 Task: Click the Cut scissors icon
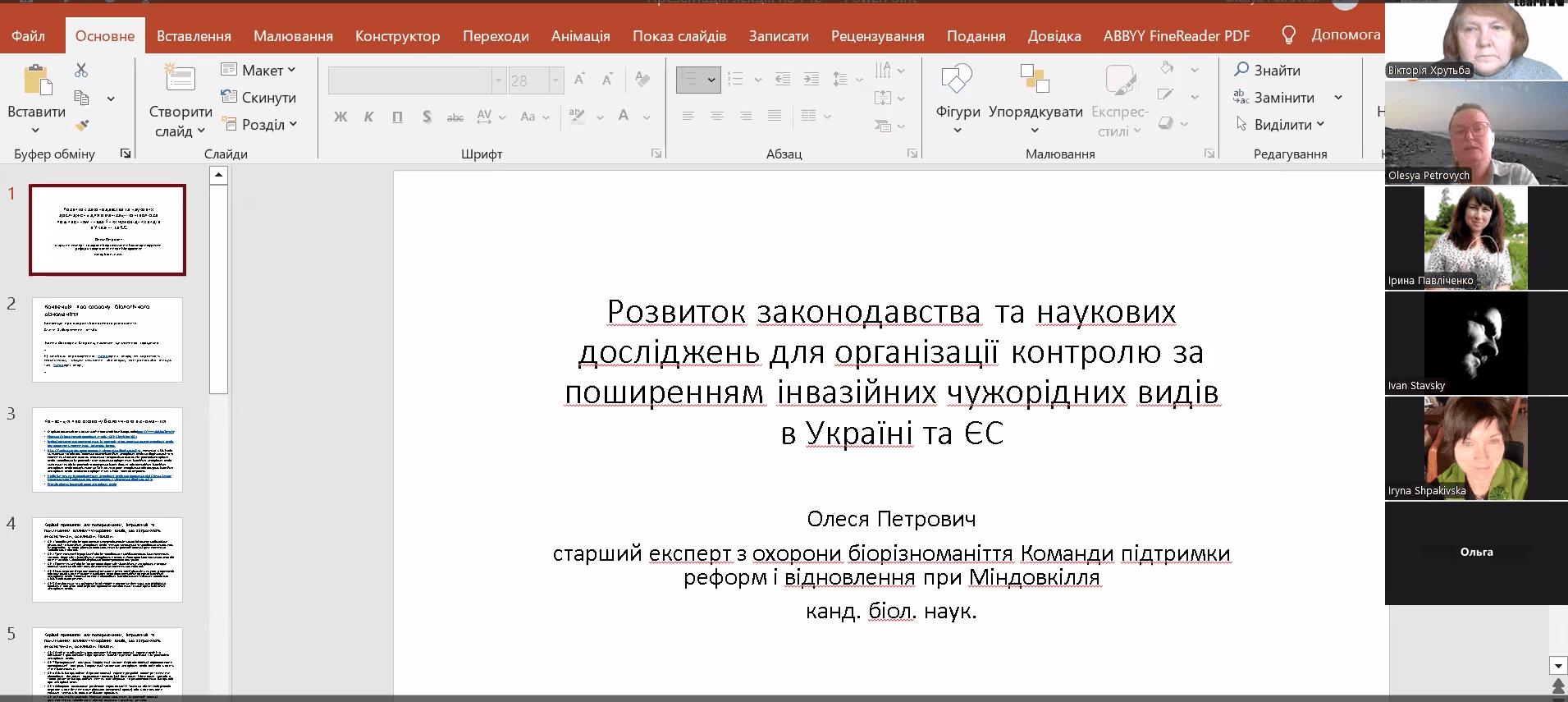click(81, 71)
